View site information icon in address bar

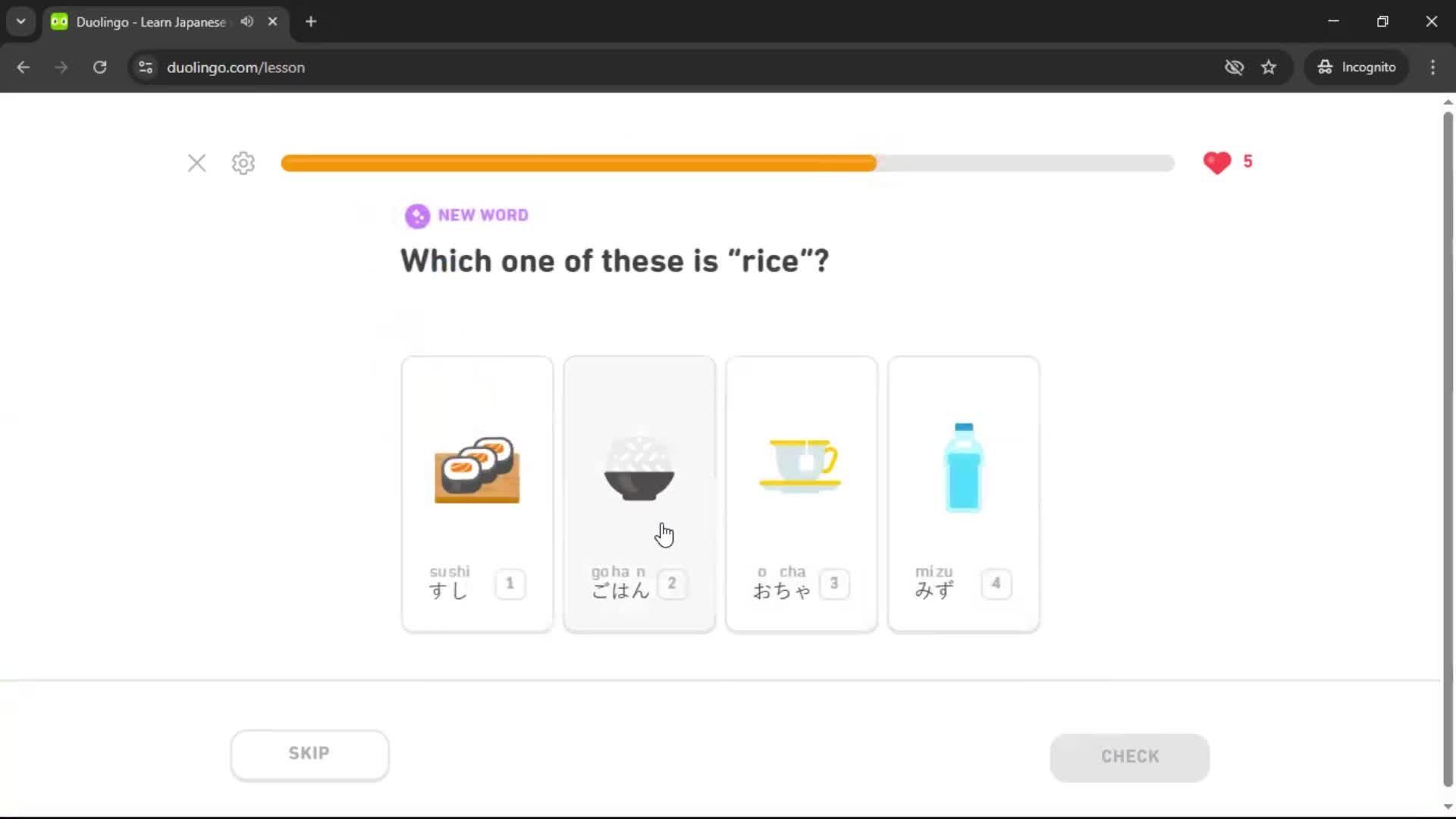click(146, 67)
